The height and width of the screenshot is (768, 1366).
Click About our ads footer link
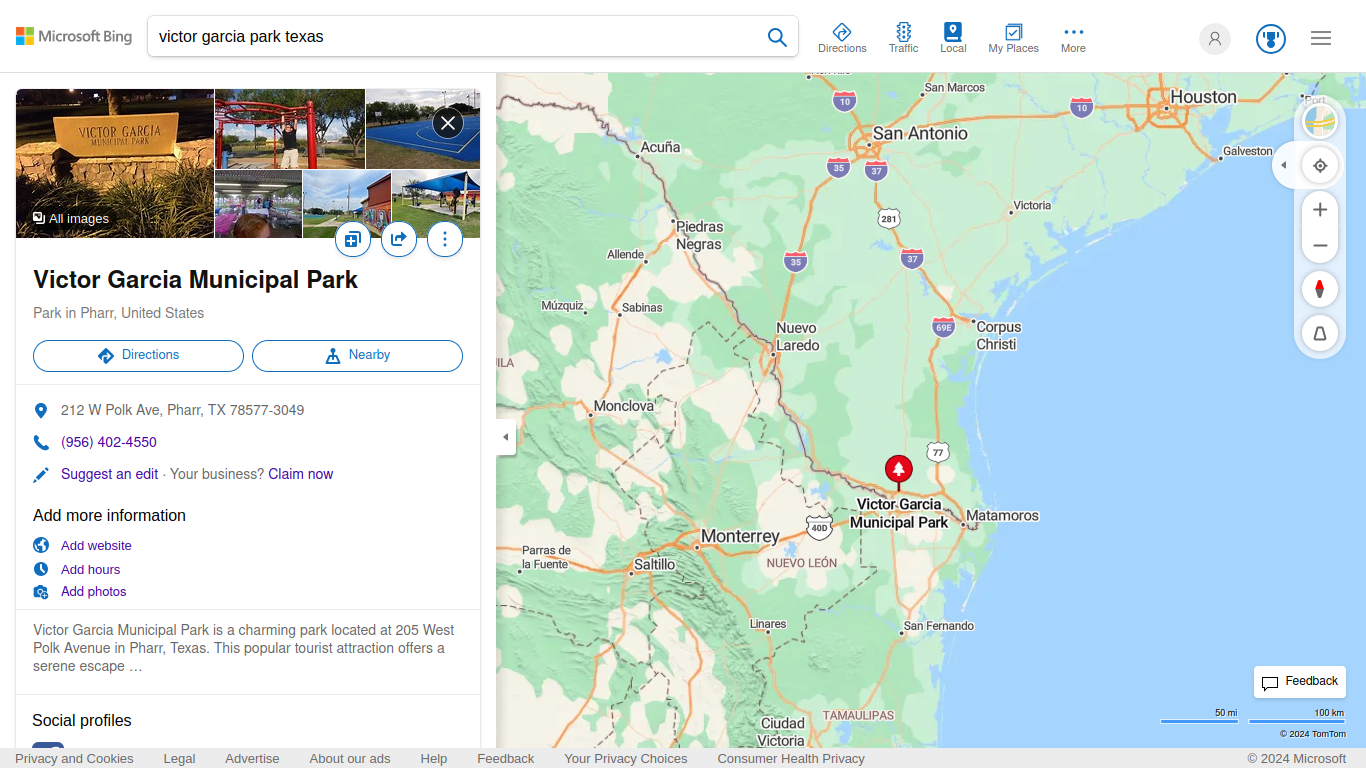(x=350, y=759)
